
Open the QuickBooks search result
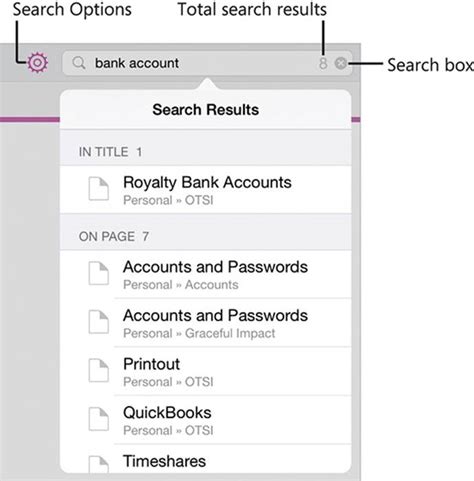click(x=206, y=420)
